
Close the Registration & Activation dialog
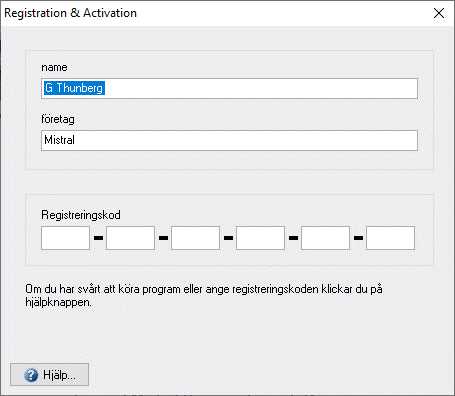point(439,13)
